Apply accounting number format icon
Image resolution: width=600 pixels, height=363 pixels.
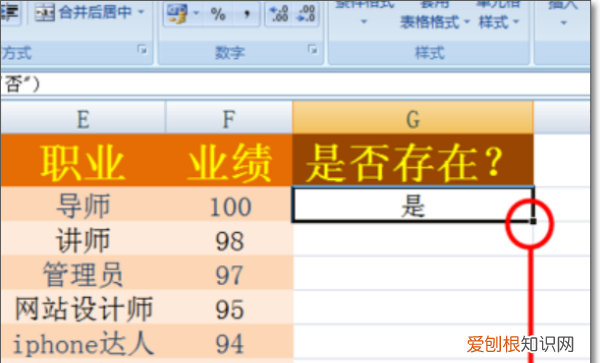point(177,14)
